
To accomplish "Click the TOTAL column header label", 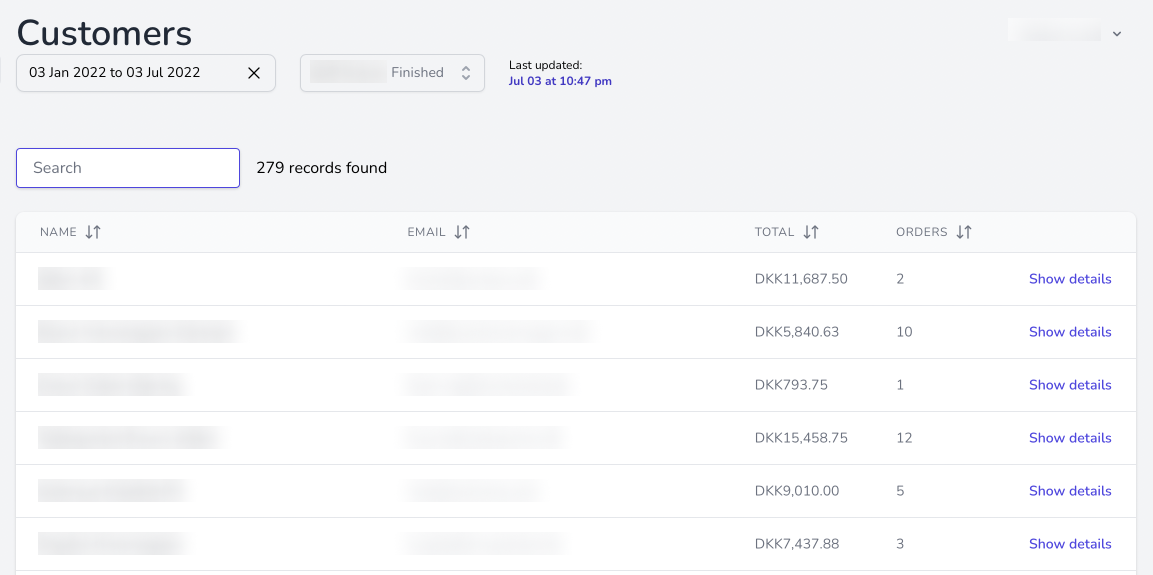I will (x=774, y=232).
